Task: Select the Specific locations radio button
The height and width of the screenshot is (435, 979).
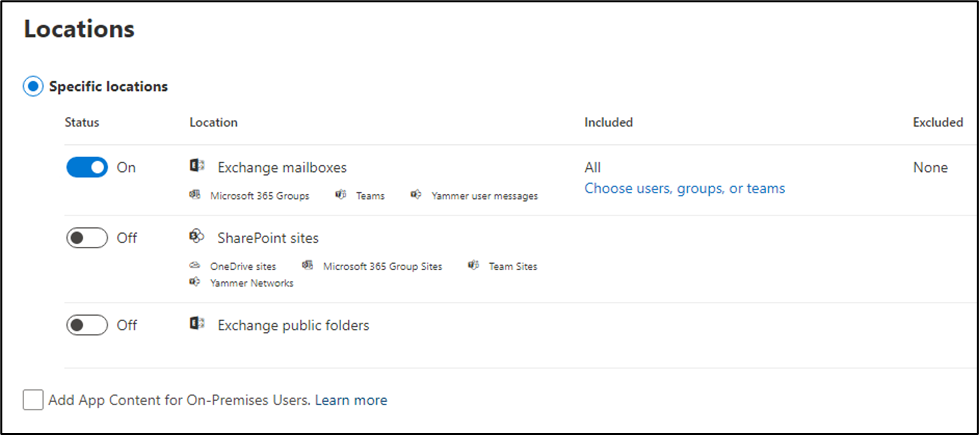Action: pos(33,86)
